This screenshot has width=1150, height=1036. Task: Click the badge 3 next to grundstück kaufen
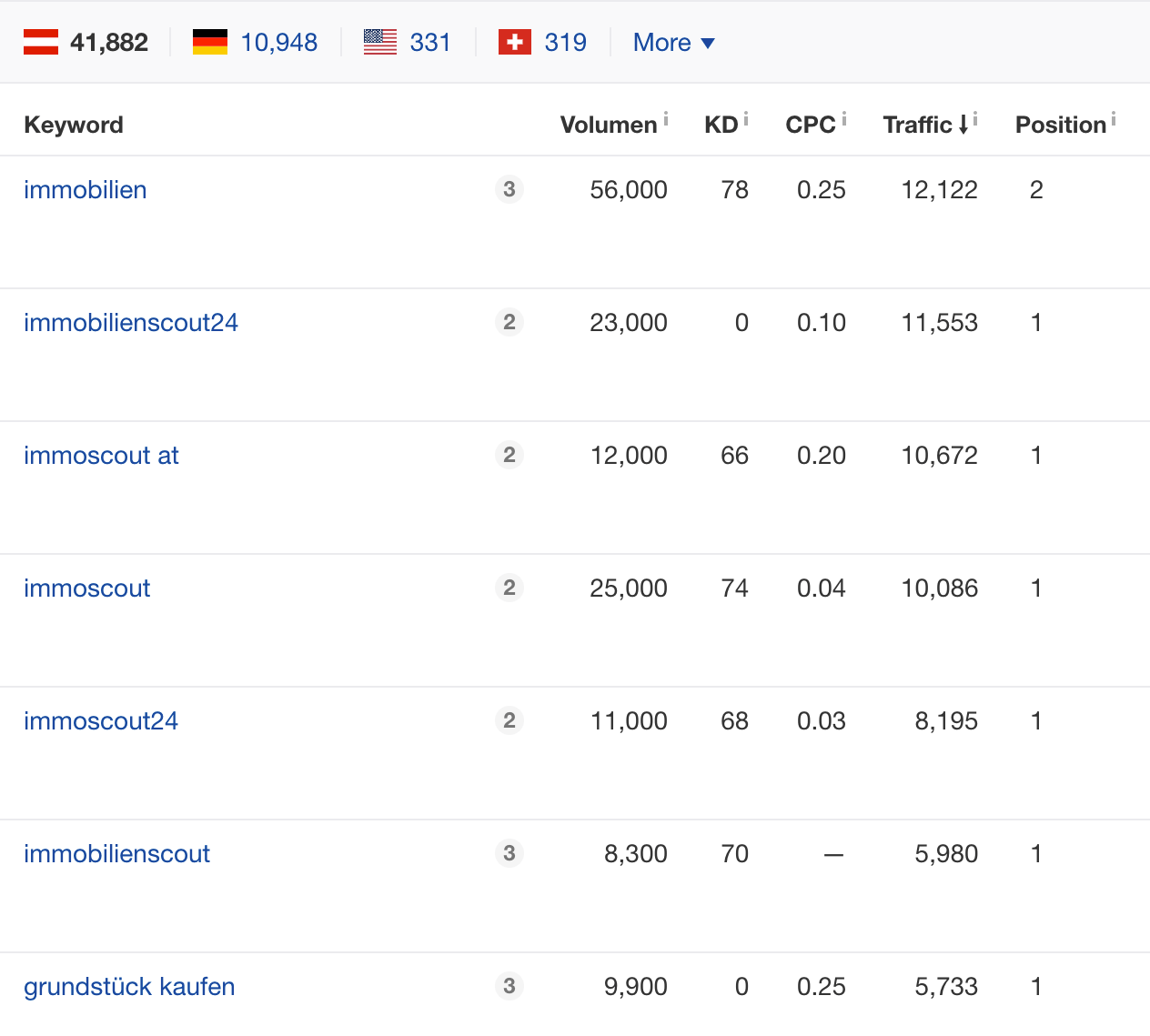coord(509,986)
